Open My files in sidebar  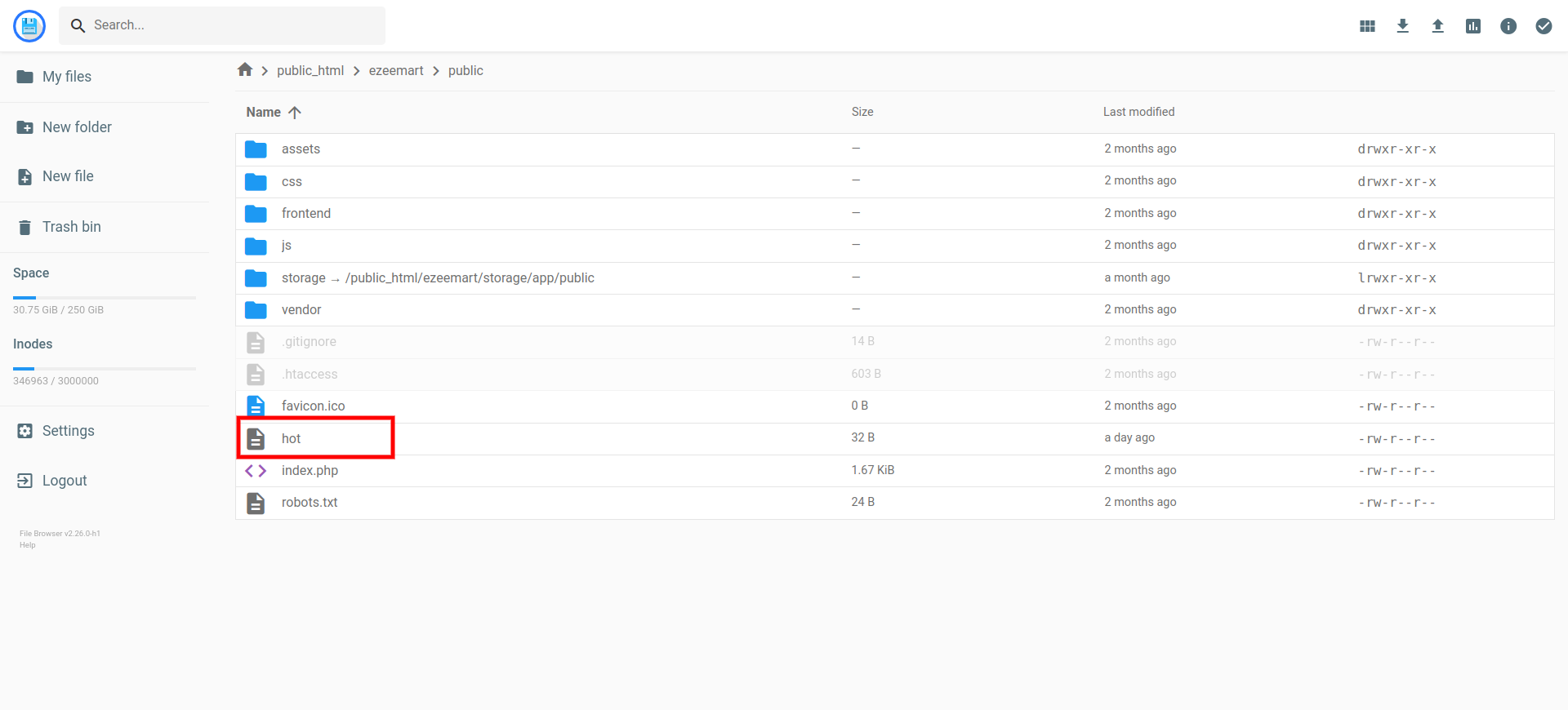click(66, 77)
